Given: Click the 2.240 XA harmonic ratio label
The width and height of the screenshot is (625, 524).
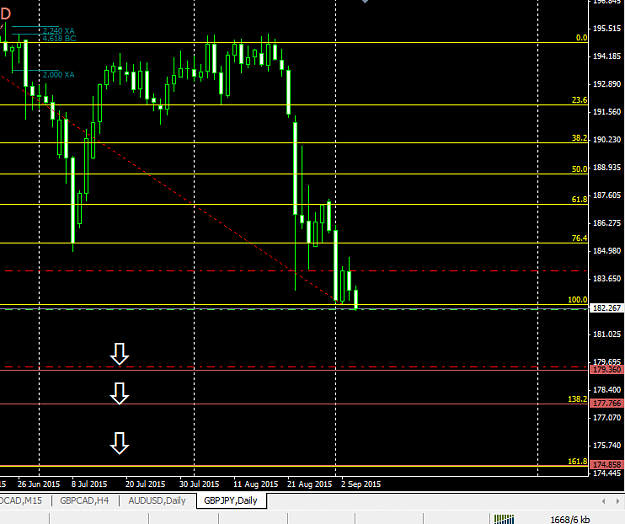Looking at the screenshot, I should pos(59,31).
